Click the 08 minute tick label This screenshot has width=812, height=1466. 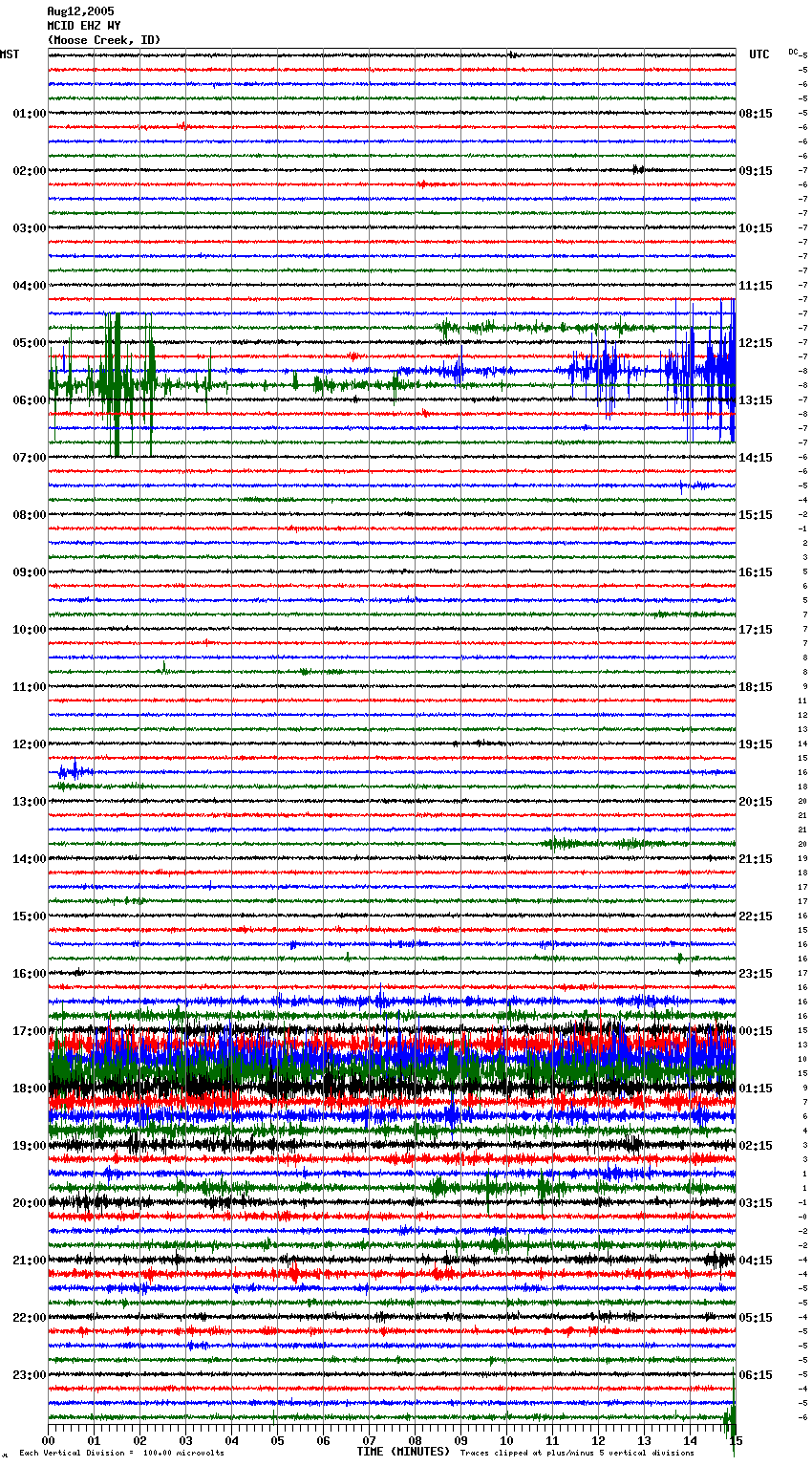click(416, 1440)
